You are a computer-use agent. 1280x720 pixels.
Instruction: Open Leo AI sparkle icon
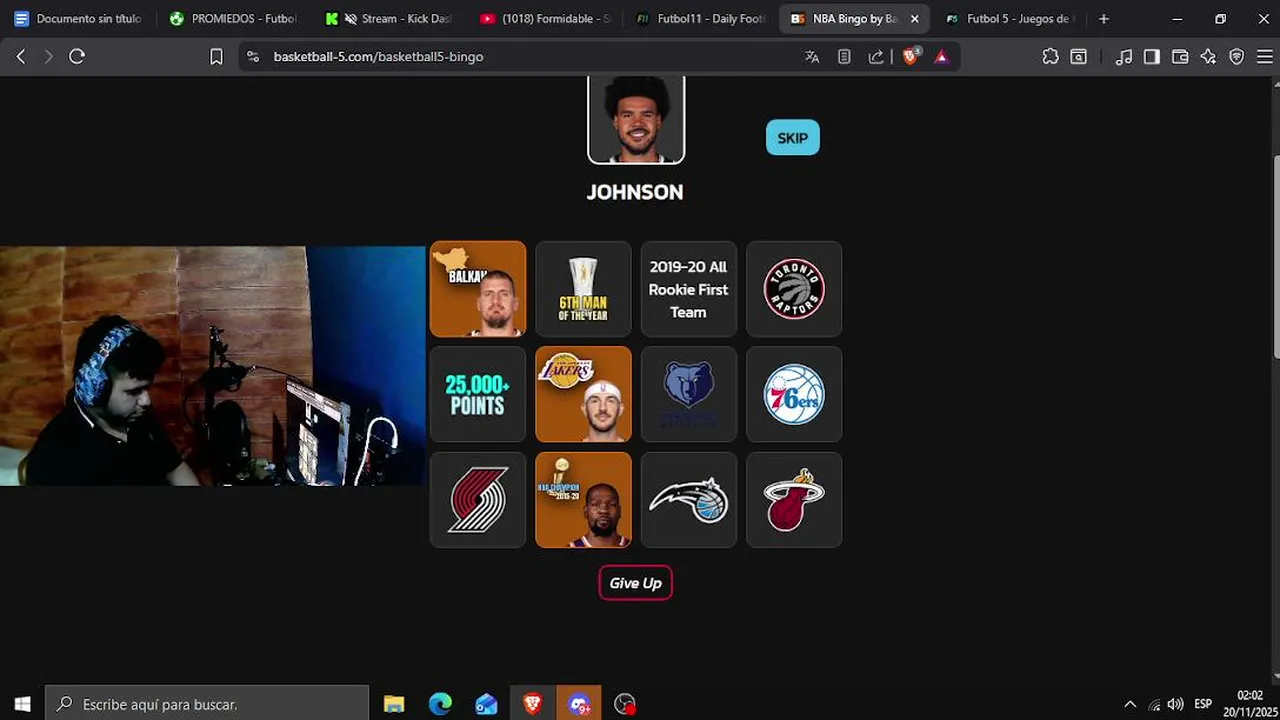[1208, 57]
